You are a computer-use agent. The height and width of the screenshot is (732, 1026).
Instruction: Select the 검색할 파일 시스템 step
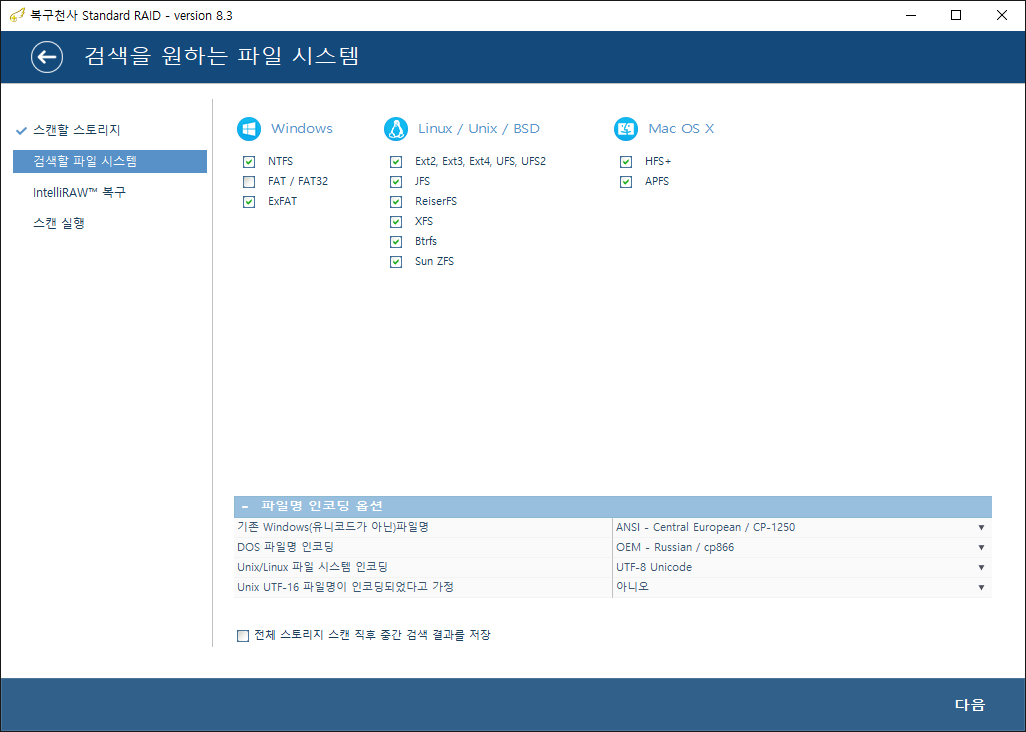click(x=110, y=161)
